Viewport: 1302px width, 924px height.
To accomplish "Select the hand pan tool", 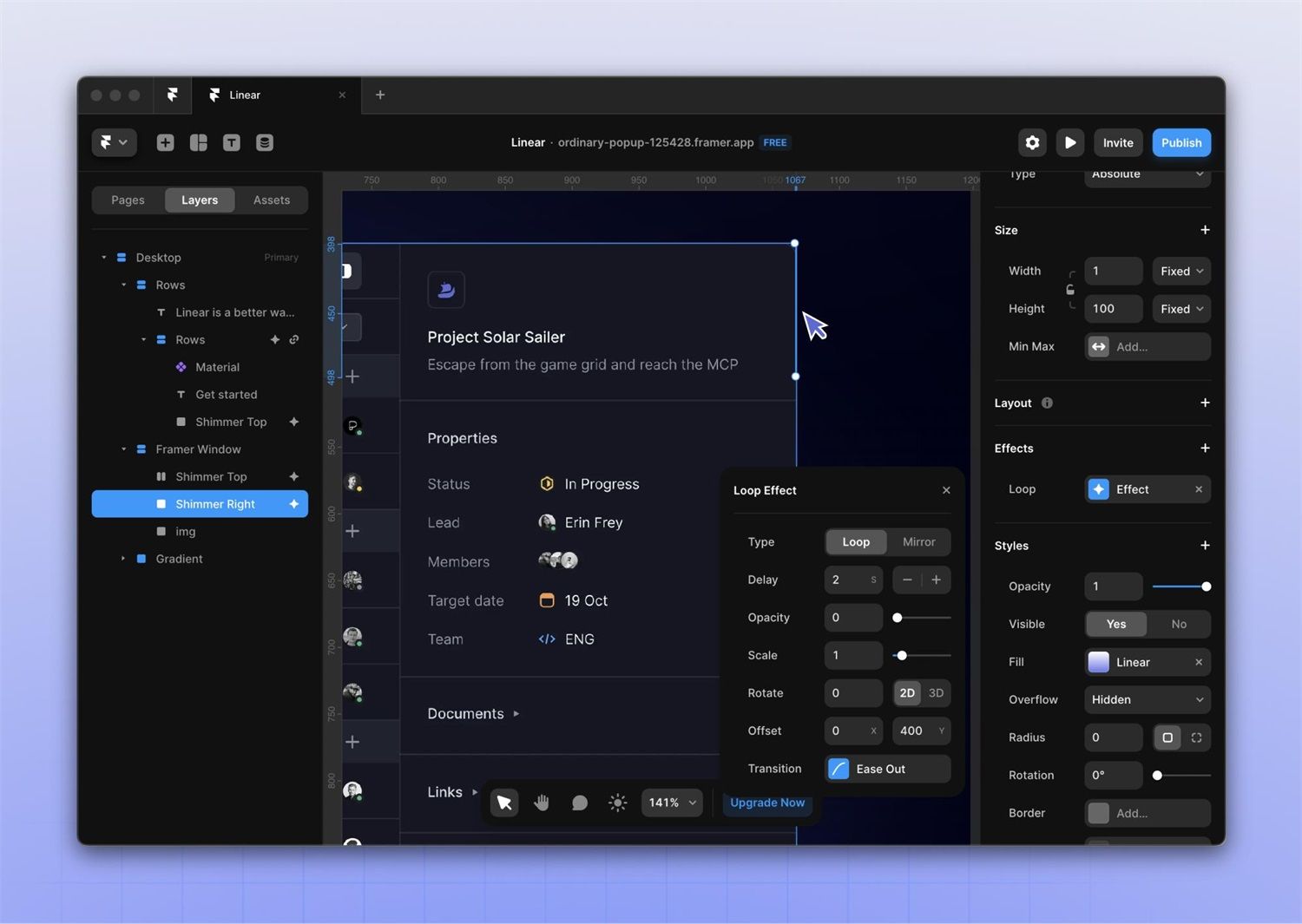I will click(x=542, y=803).
